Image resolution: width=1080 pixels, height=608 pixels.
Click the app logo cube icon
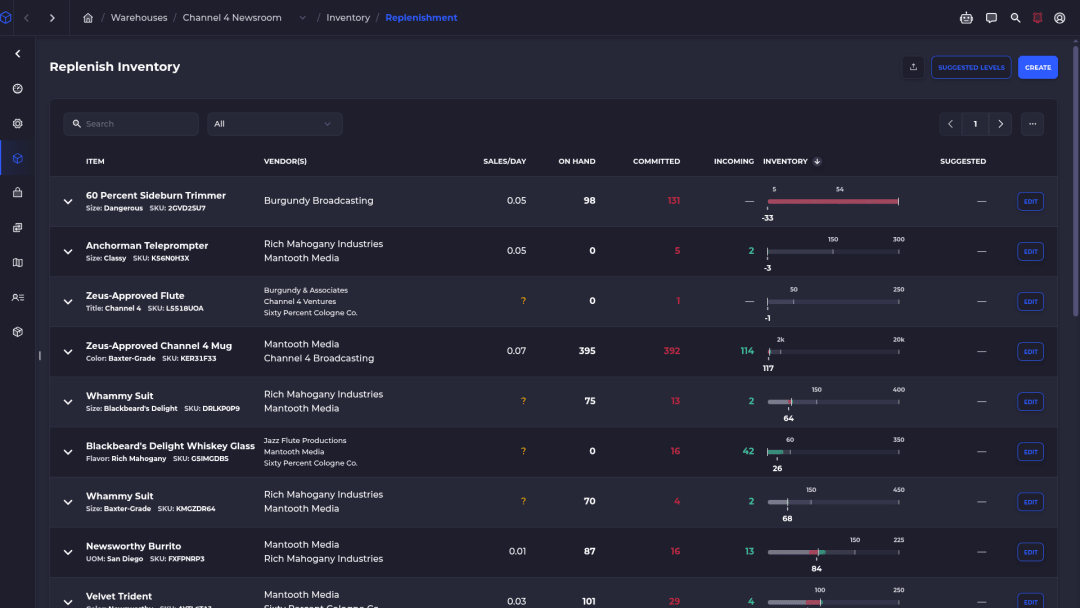point(6,18)
